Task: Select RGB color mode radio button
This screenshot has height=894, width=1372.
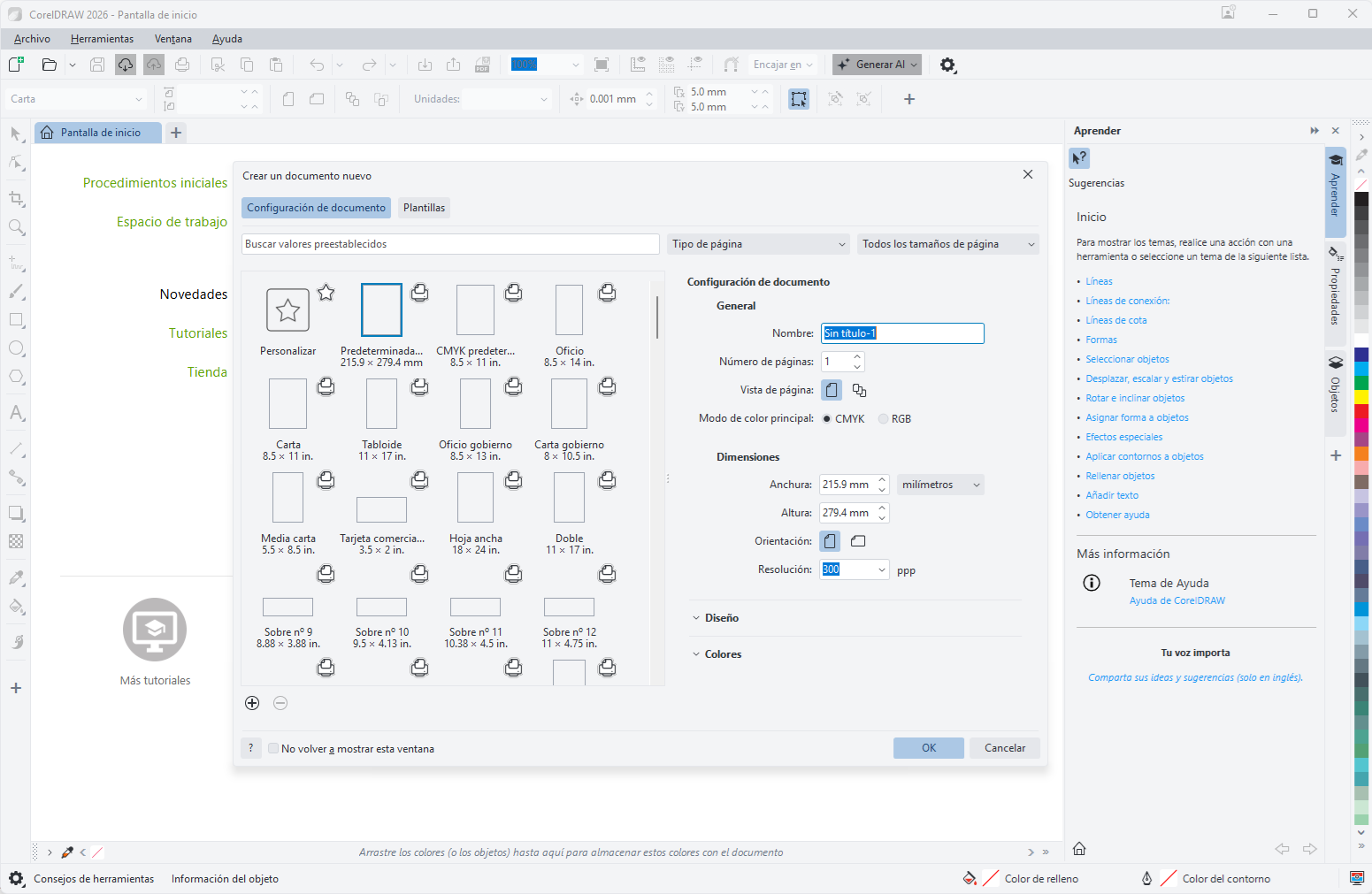Action: [x=884, y=419]
